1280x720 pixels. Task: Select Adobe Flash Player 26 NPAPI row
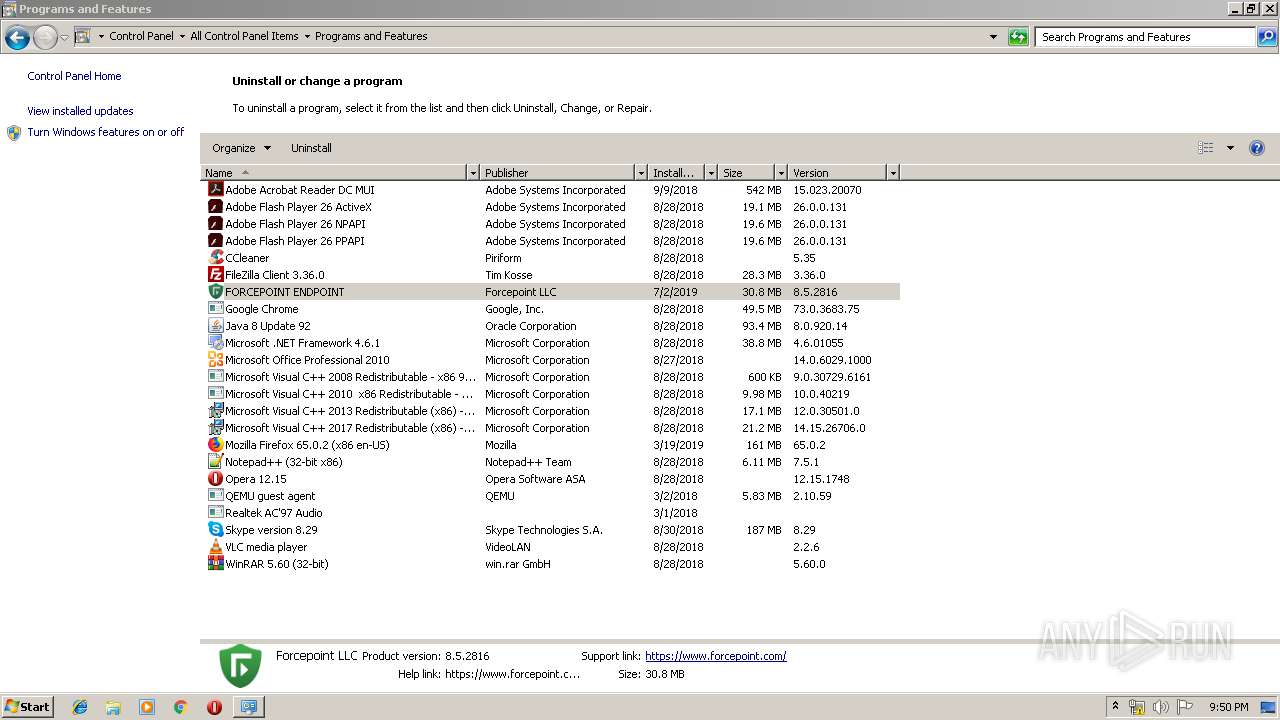pos(550,224)
